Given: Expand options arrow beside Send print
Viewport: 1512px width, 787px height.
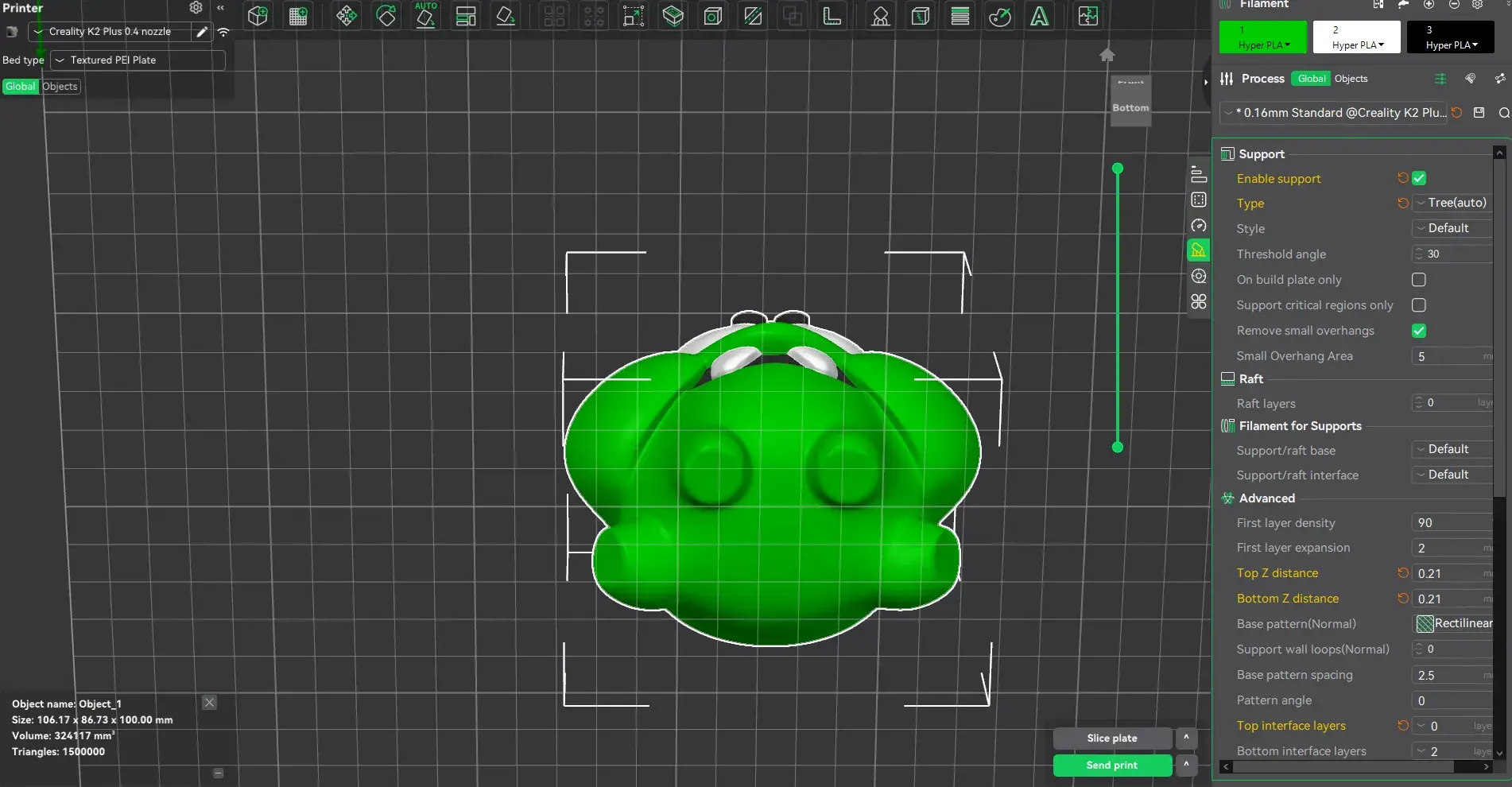Looking at the screenshot, I should 1186,766.
